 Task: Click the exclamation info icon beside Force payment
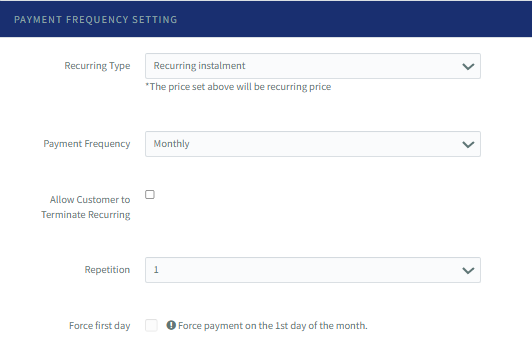(x=171, y=325)
